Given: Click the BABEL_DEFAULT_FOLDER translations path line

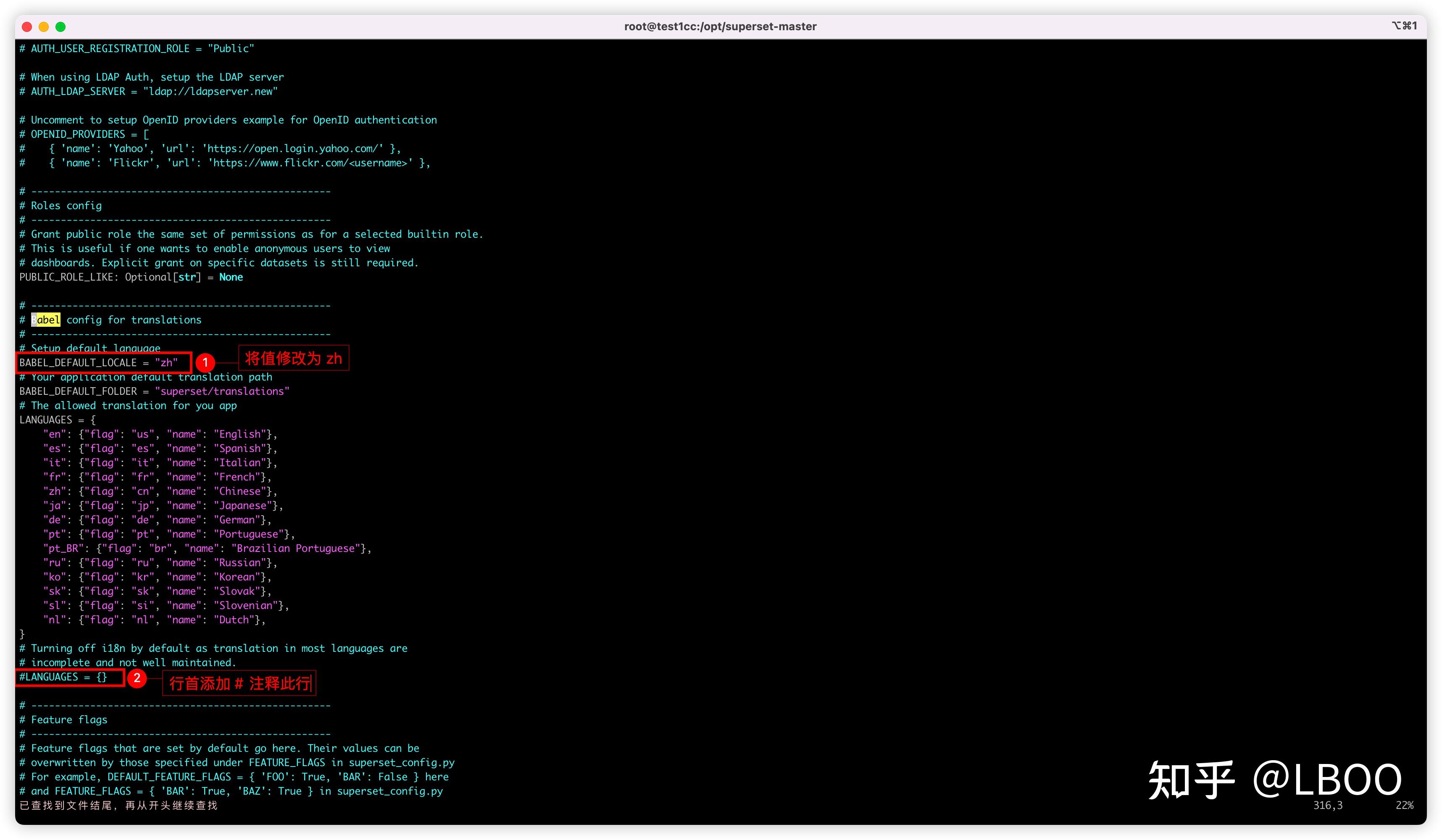Looking at the screenshot, I should (155, 392).
